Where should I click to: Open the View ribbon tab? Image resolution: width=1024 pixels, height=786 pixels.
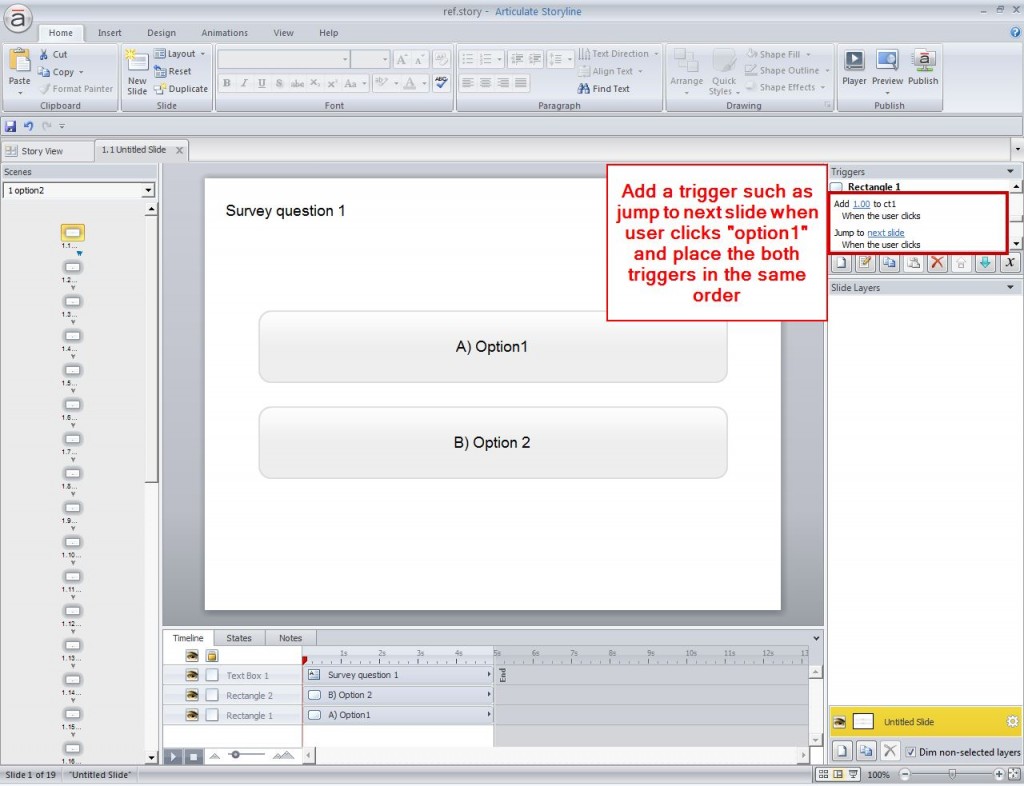pos(283,33)
